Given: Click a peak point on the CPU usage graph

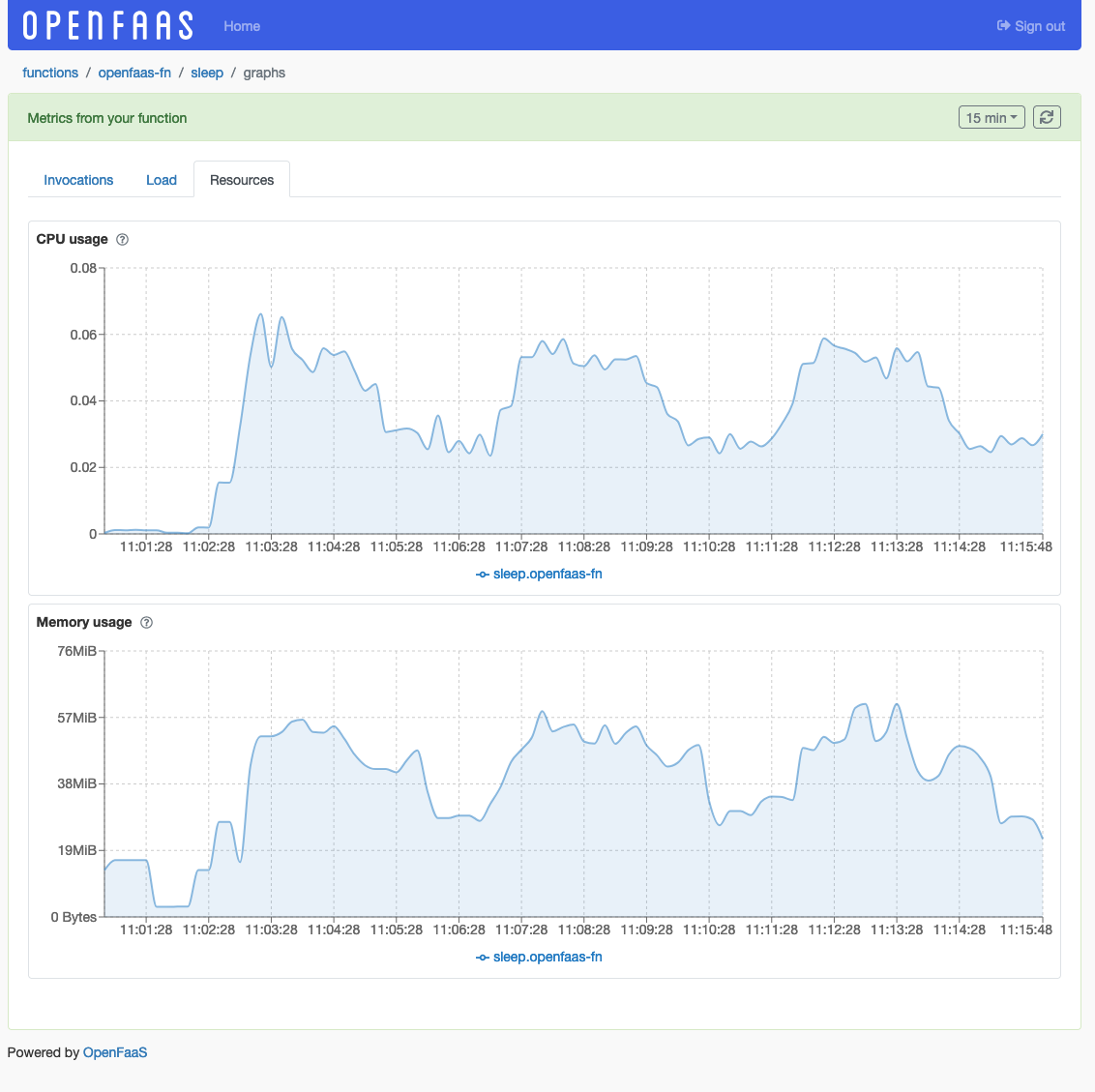Looking at the screenshot, I should click(x=258, y=314).
